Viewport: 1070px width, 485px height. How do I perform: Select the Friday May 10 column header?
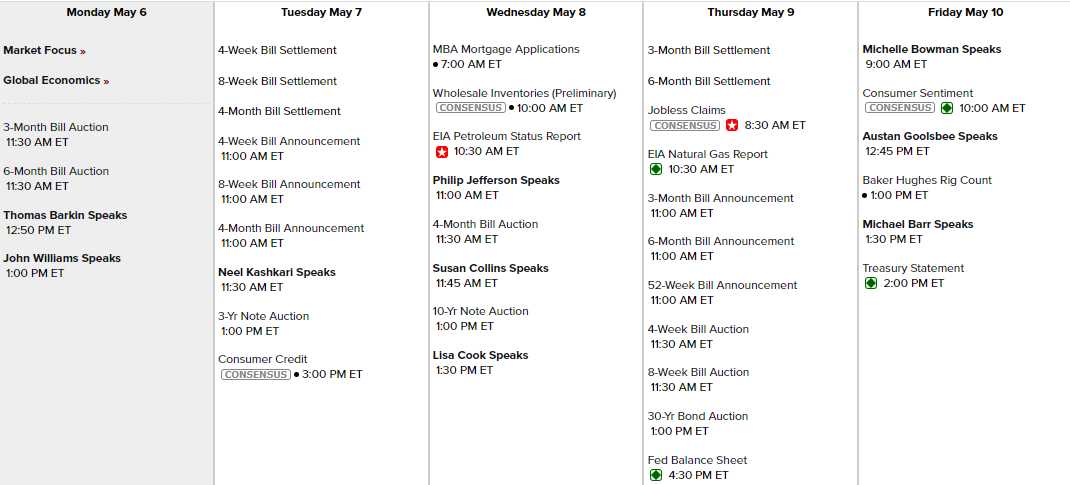click(x=964, y=13)
